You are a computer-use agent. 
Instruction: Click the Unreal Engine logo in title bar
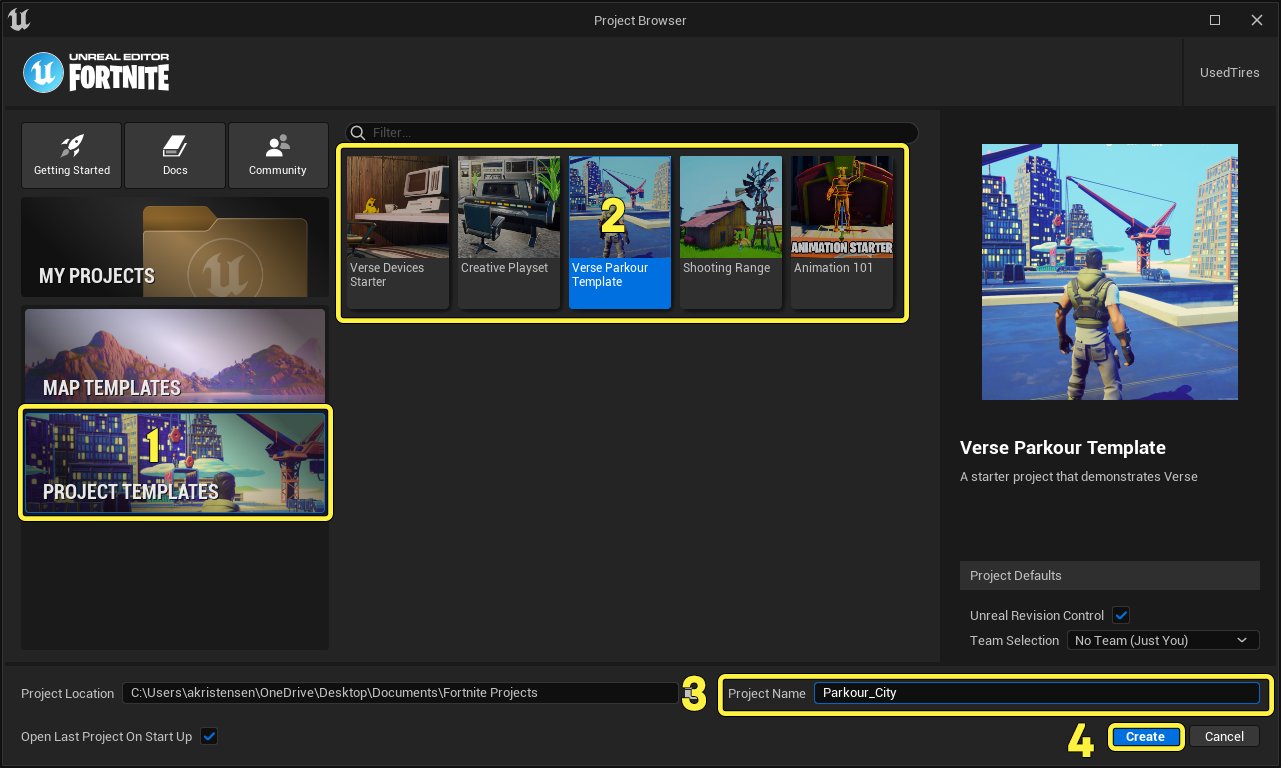coord(18,19)
